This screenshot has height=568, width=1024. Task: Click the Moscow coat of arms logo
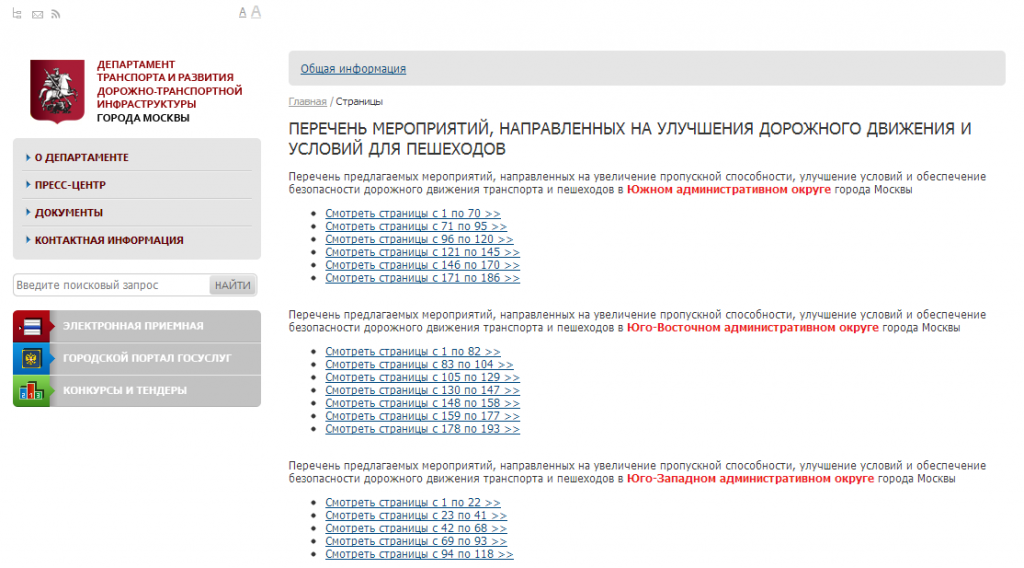point(57,91)
